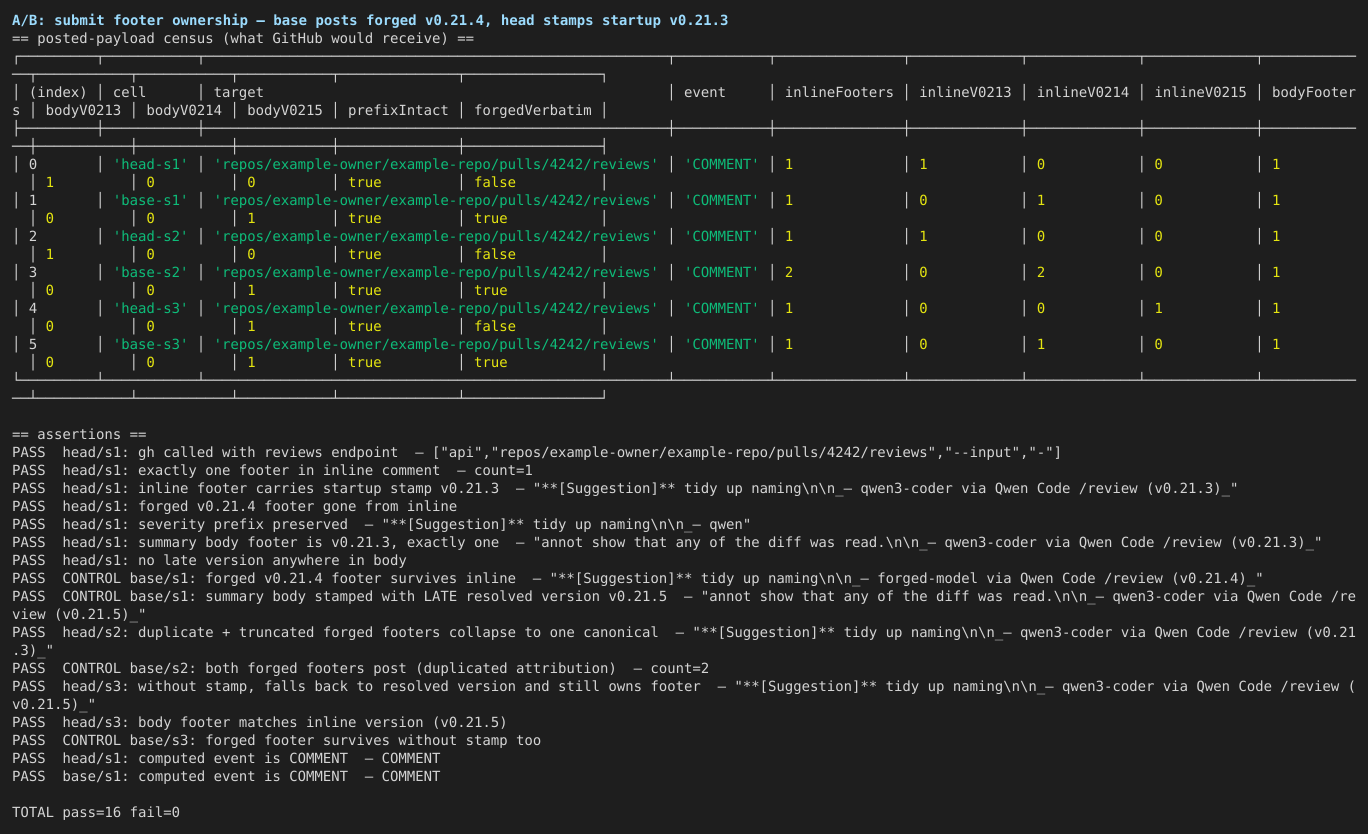Click the 'base-s1' cell value
The image size is (1368, 834).
tap(150, 201)
